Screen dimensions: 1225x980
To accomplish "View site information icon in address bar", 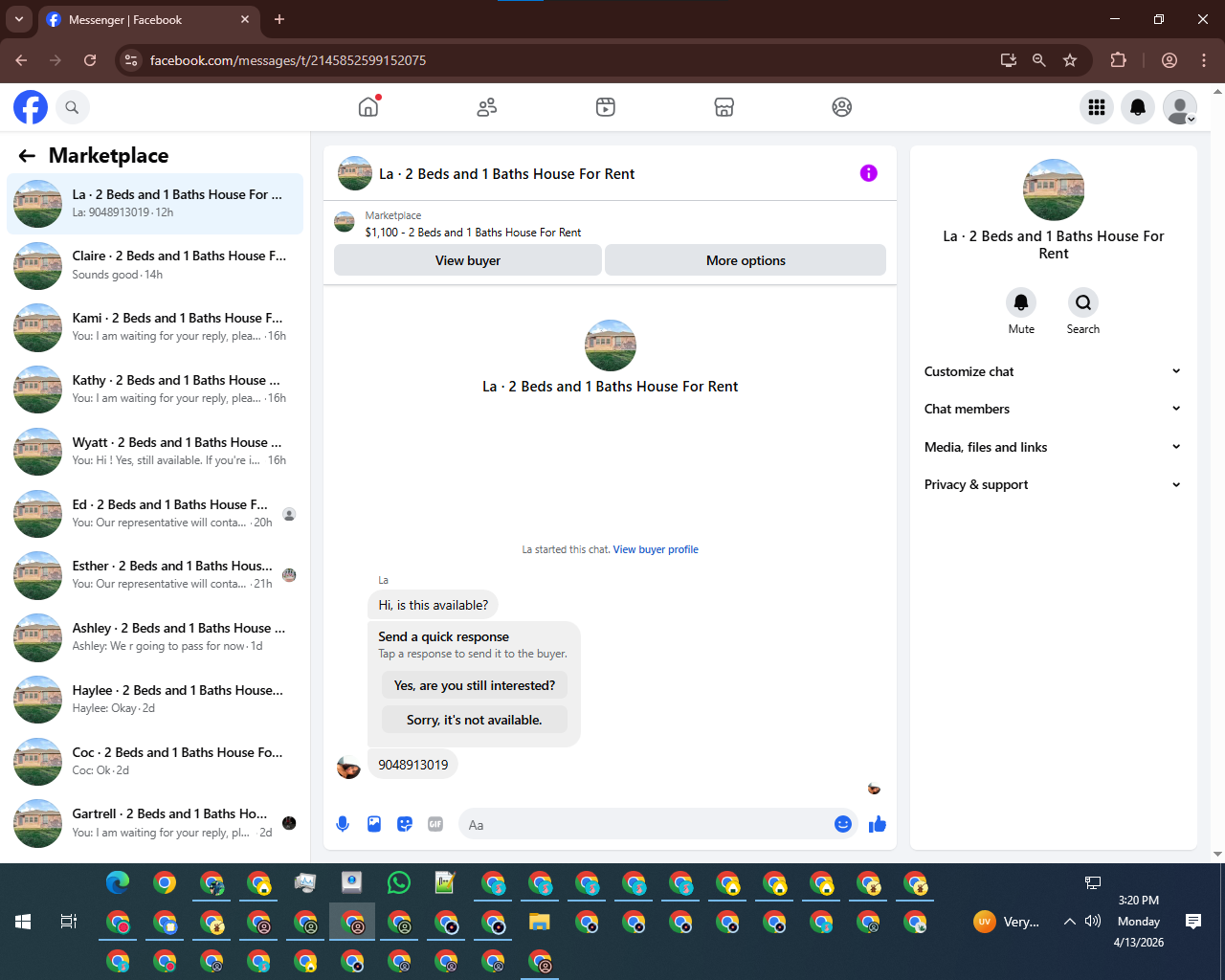I will 132,60.
